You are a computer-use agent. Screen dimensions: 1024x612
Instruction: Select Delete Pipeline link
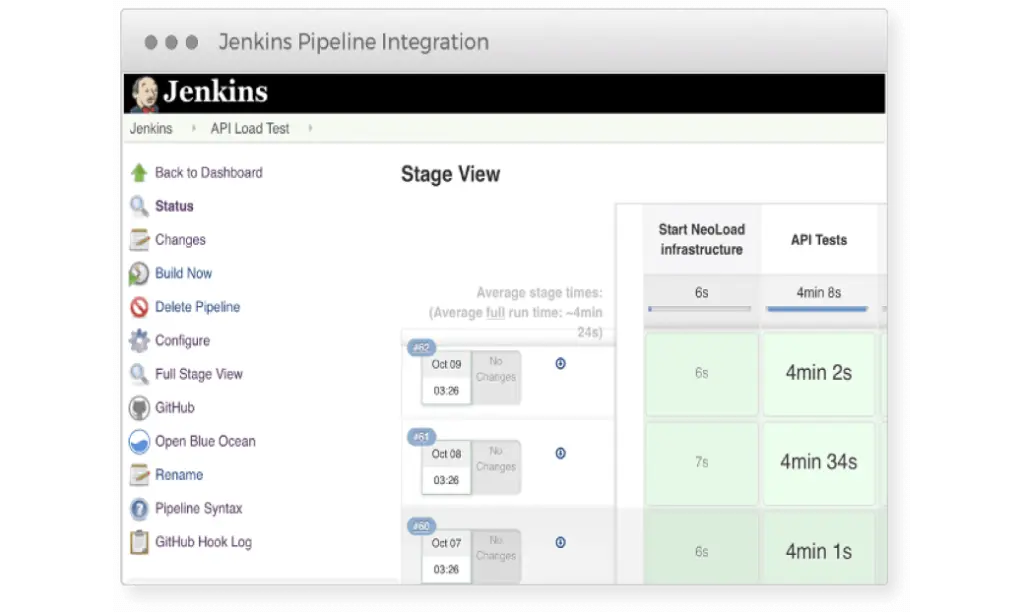point(197,306)
